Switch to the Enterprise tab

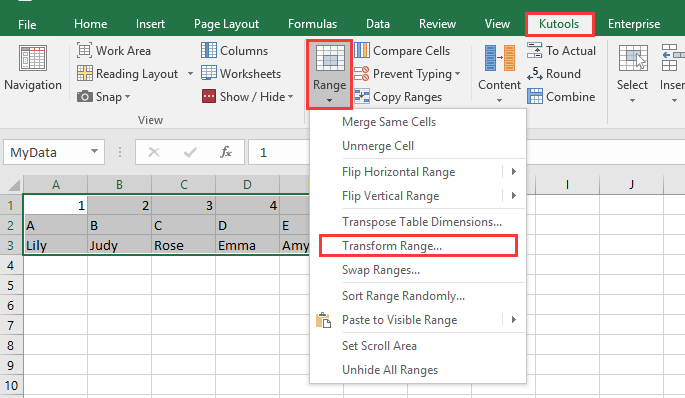click(x=634, y=24)
